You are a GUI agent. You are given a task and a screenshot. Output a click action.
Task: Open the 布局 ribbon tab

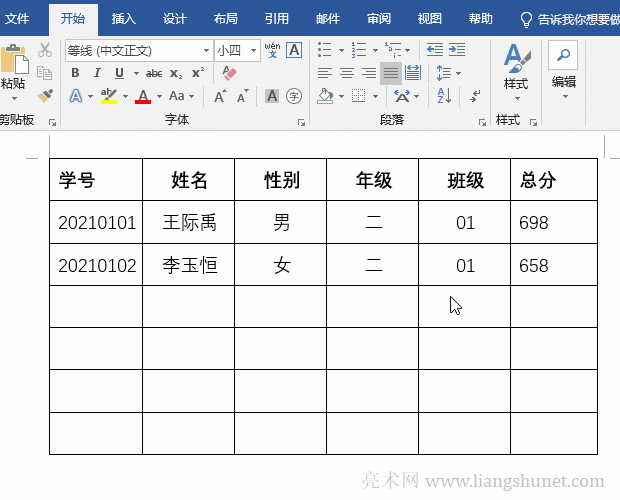[x=226, y=18]
